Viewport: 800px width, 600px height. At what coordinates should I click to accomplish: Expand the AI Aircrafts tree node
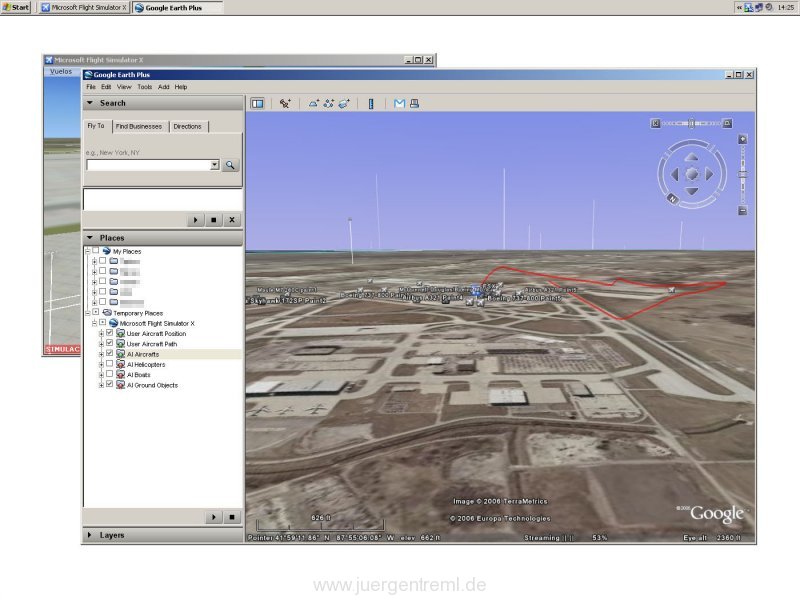(101, 354)
